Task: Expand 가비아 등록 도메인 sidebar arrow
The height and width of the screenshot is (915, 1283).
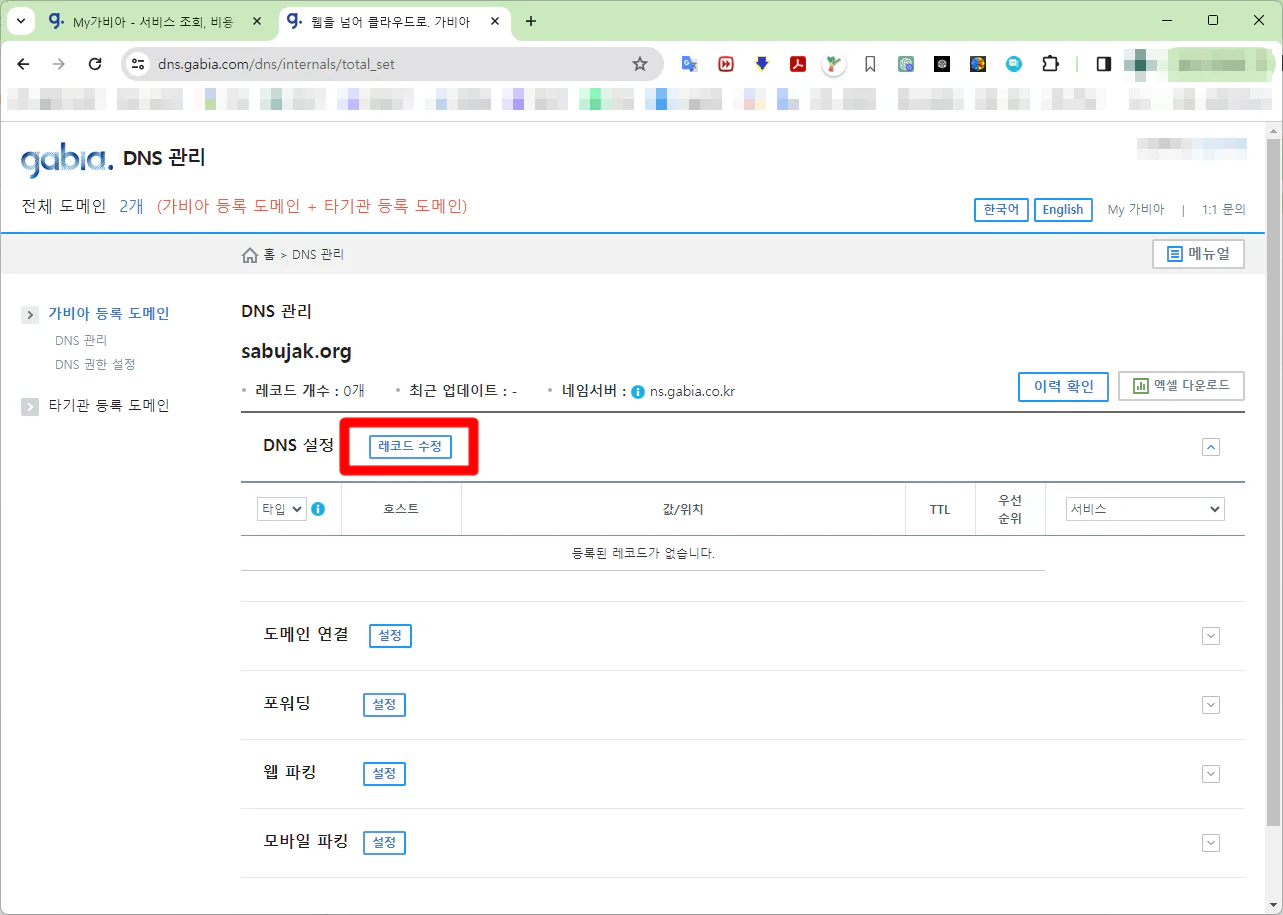Action: click(x=30, y=315)
